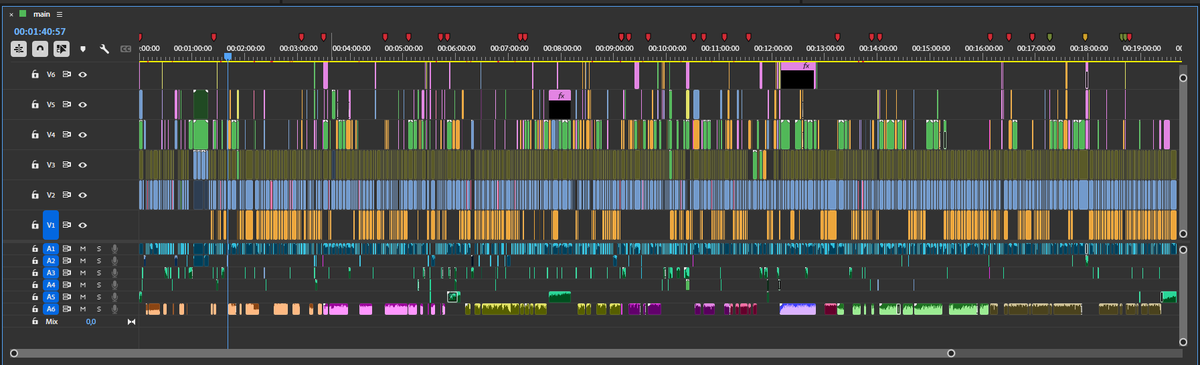Toggle A6 track targeting button

(x=51, y=309)
